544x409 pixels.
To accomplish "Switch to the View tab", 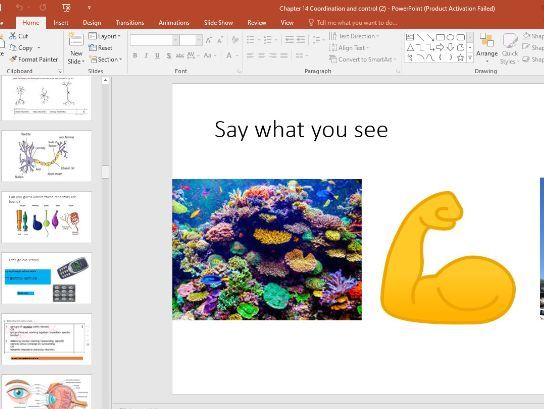I will coord(287,23).
